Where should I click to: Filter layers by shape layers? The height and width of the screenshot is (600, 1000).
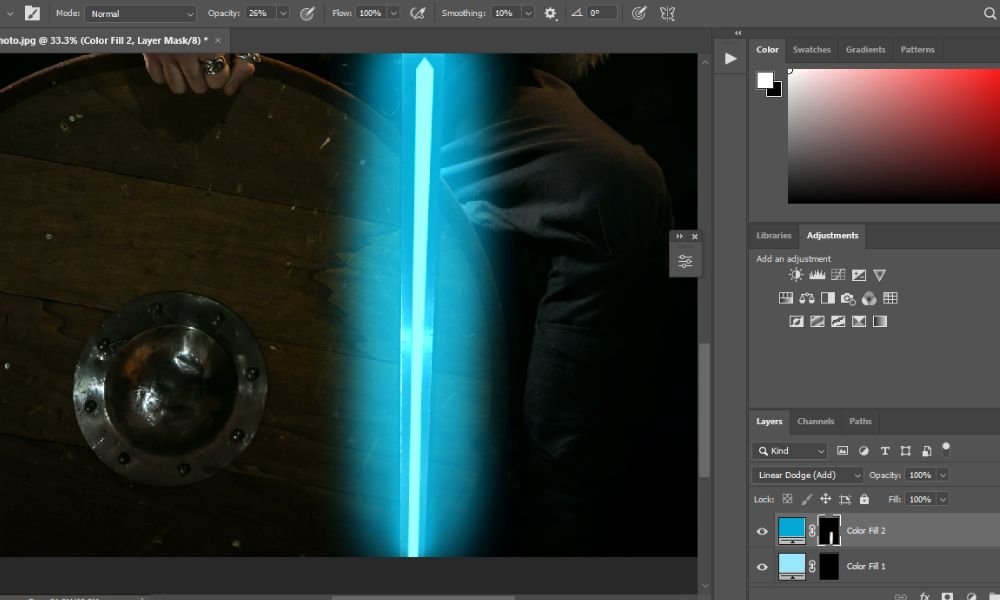coord(906,451)
